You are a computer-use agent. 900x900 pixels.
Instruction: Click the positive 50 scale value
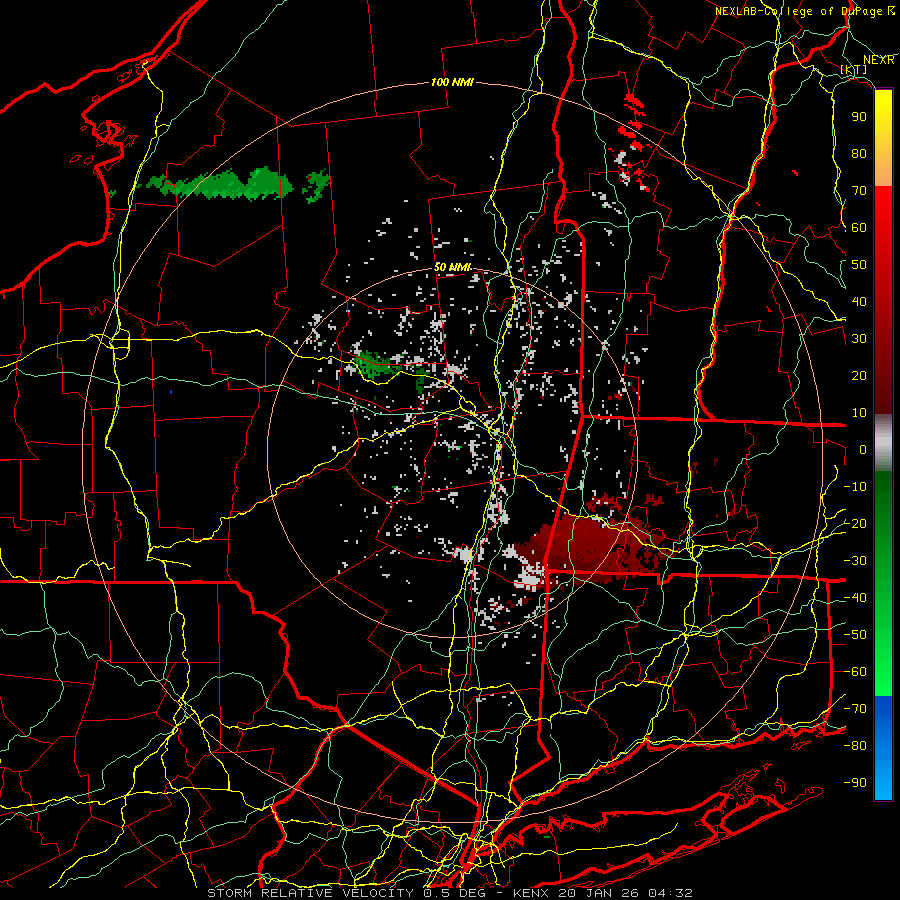point(859,265)
